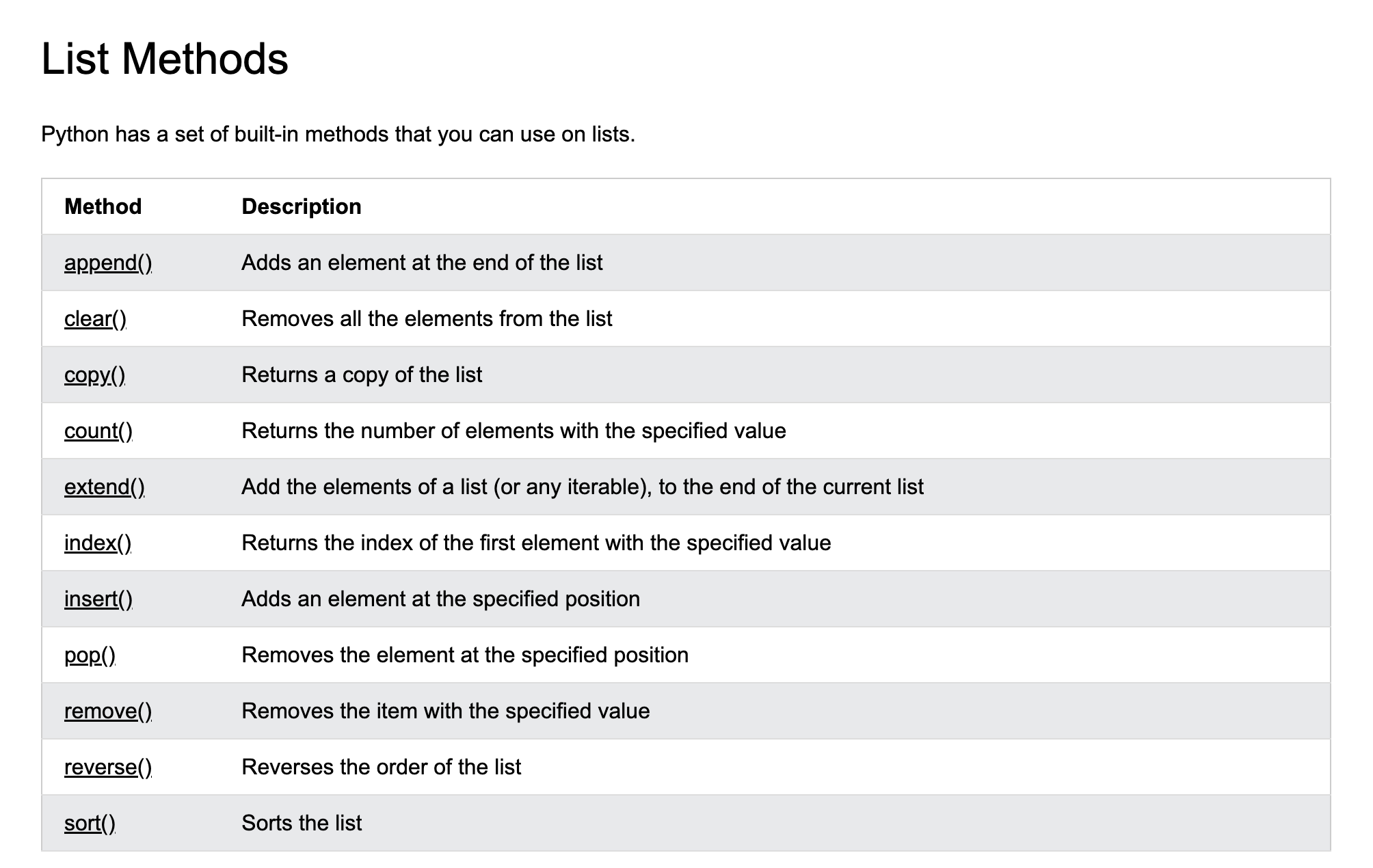Open the reverse() method link
Viewport: 1373px width, 868px height.
pos(108,768)
